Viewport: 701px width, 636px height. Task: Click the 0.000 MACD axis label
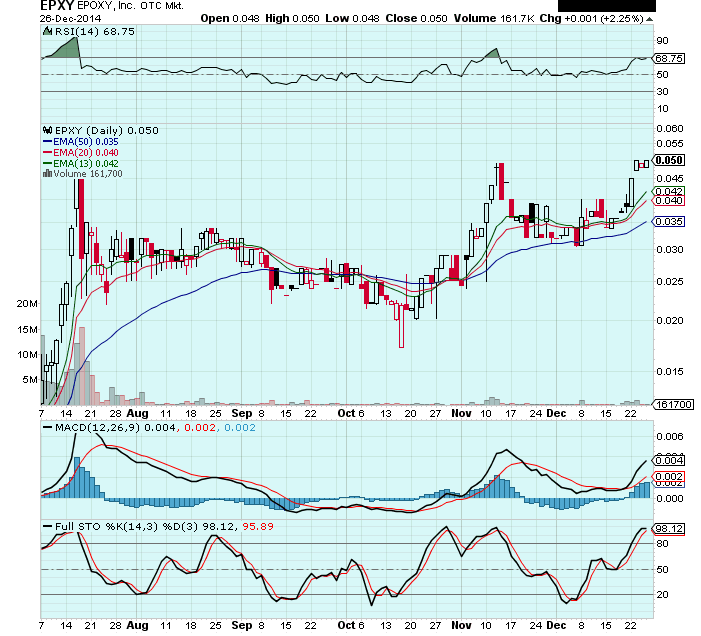670,499
